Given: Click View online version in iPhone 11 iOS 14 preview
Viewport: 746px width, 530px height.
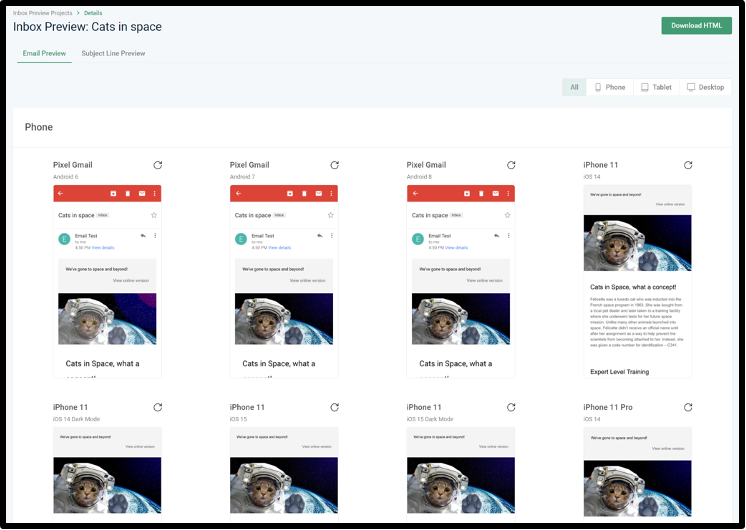Looking at the screenshot, I should pyautogui.click(x=670, y=204).
